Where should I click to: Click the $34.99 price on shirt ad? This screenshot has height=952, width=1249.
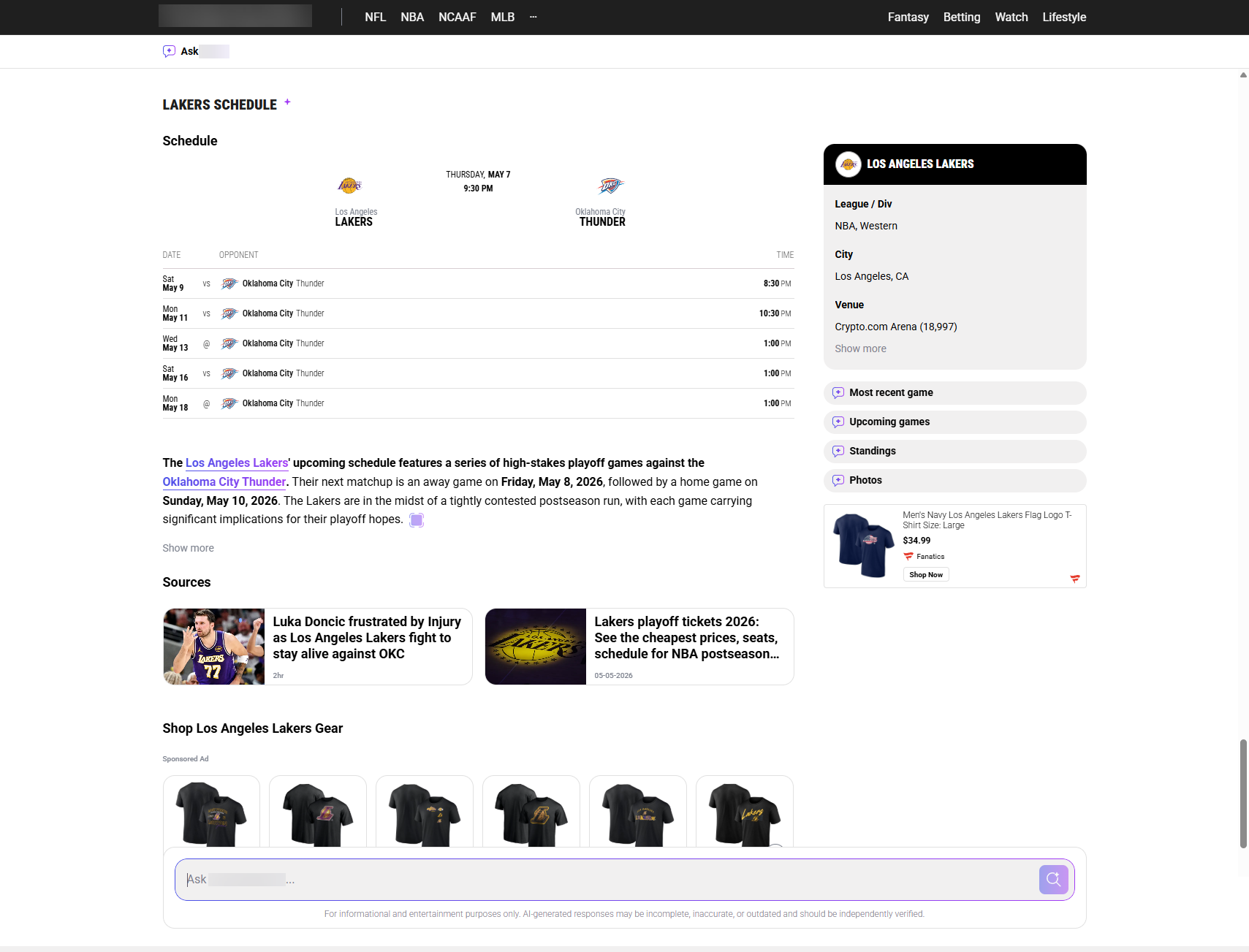point(916,541)
